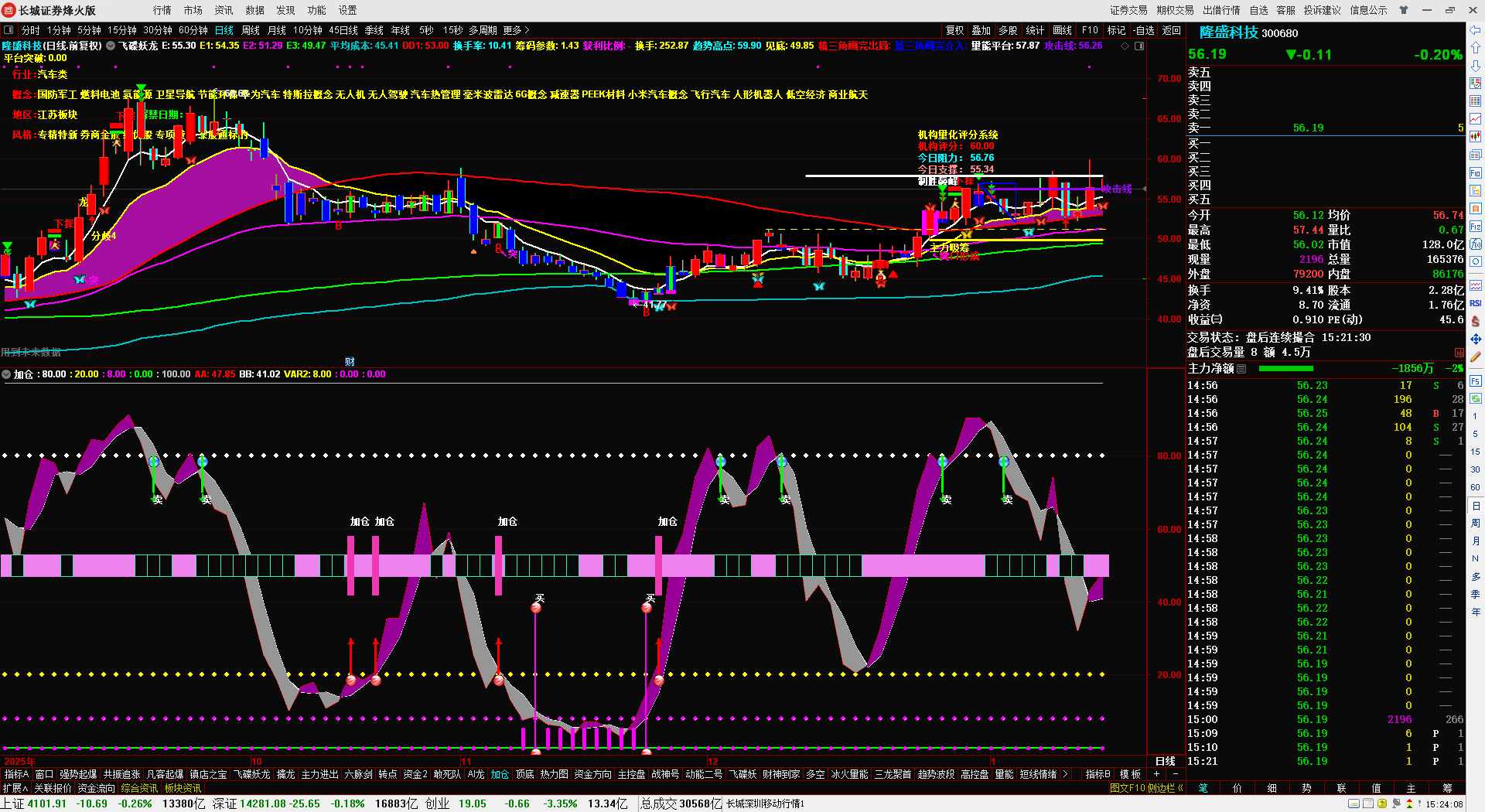This screenshot has width=1485, height=812.
Task: Click 板块资讯 button
Action: coord(183,788)
